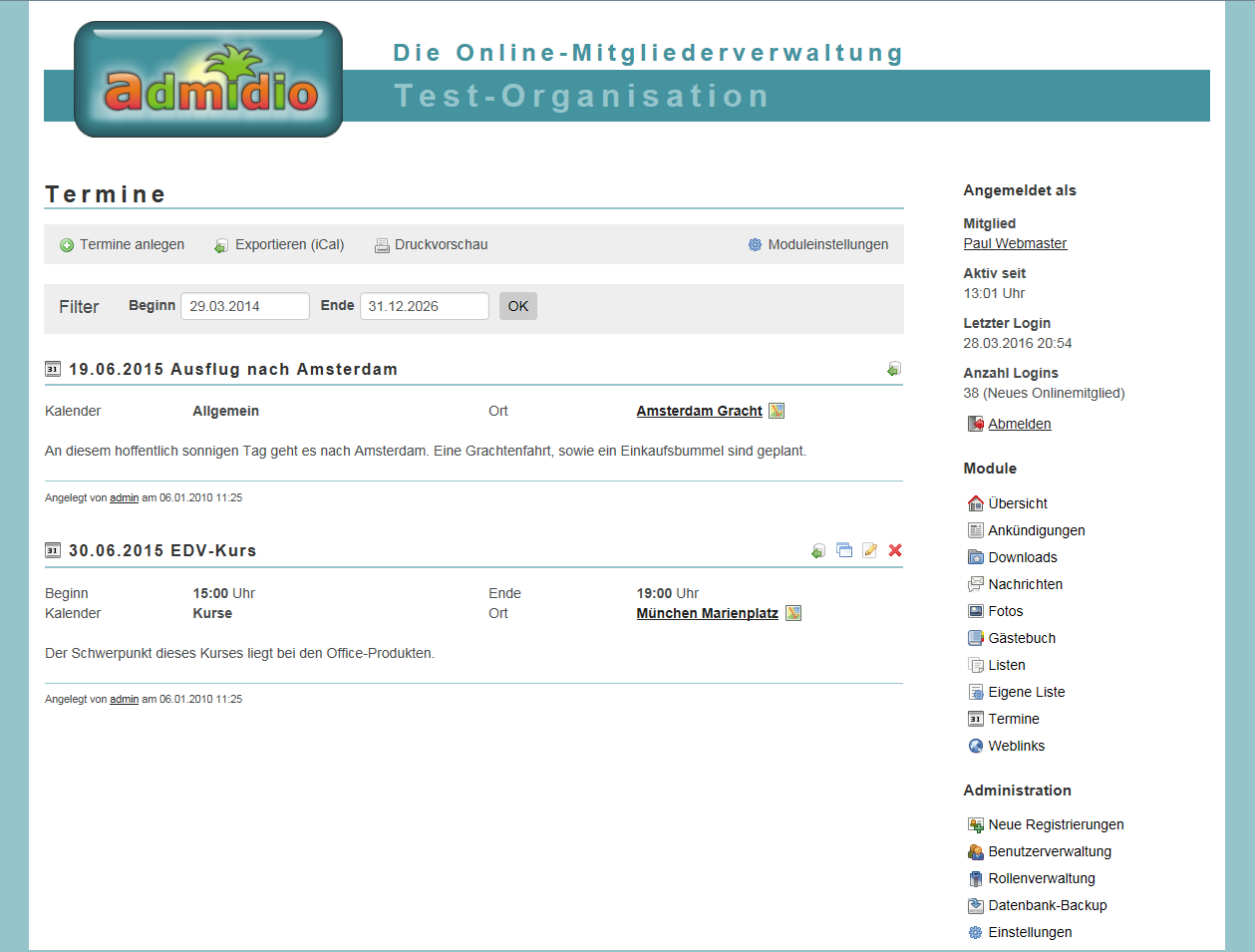
Task: Export the Amsterdam trip via iCal icon
Action: pyautogui.click(x=894, y=369)
